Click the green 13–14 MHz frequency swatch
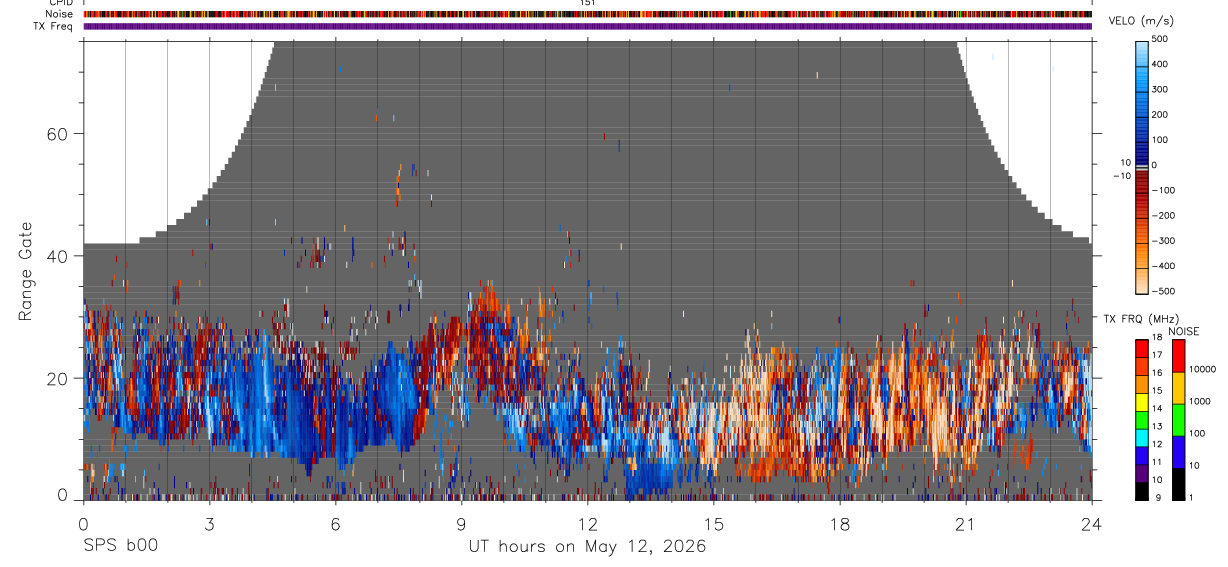The height and width of the screenshot is (567, 1228). click(1142, 420)
